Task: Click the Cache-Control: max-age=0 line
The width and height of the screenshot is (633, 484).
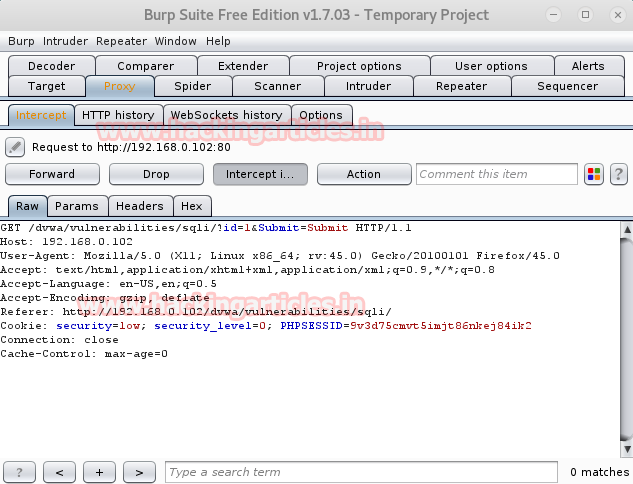Action: click(x=84, y=354)
